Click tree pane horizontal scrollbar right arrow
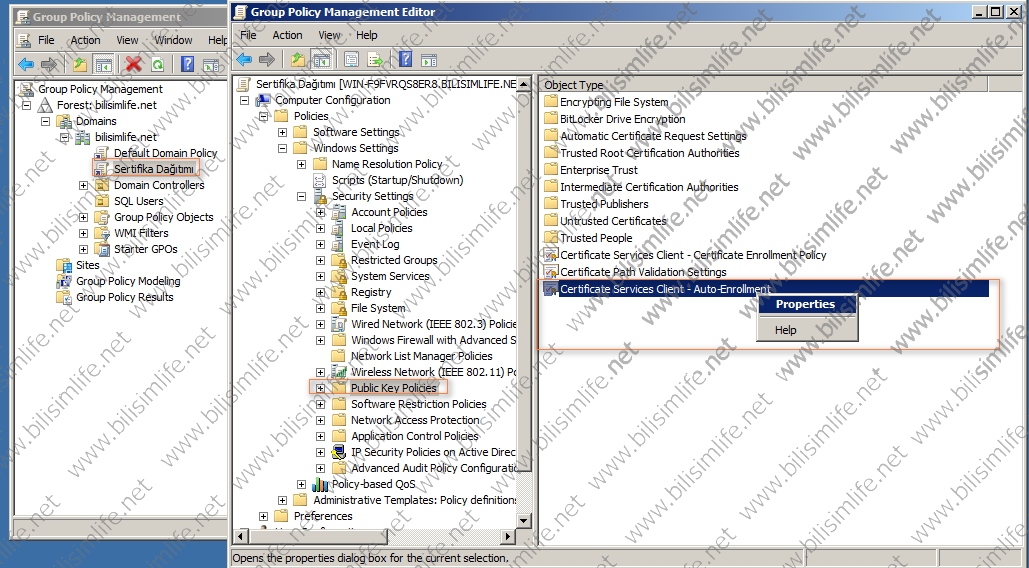 tap(507, 537)
